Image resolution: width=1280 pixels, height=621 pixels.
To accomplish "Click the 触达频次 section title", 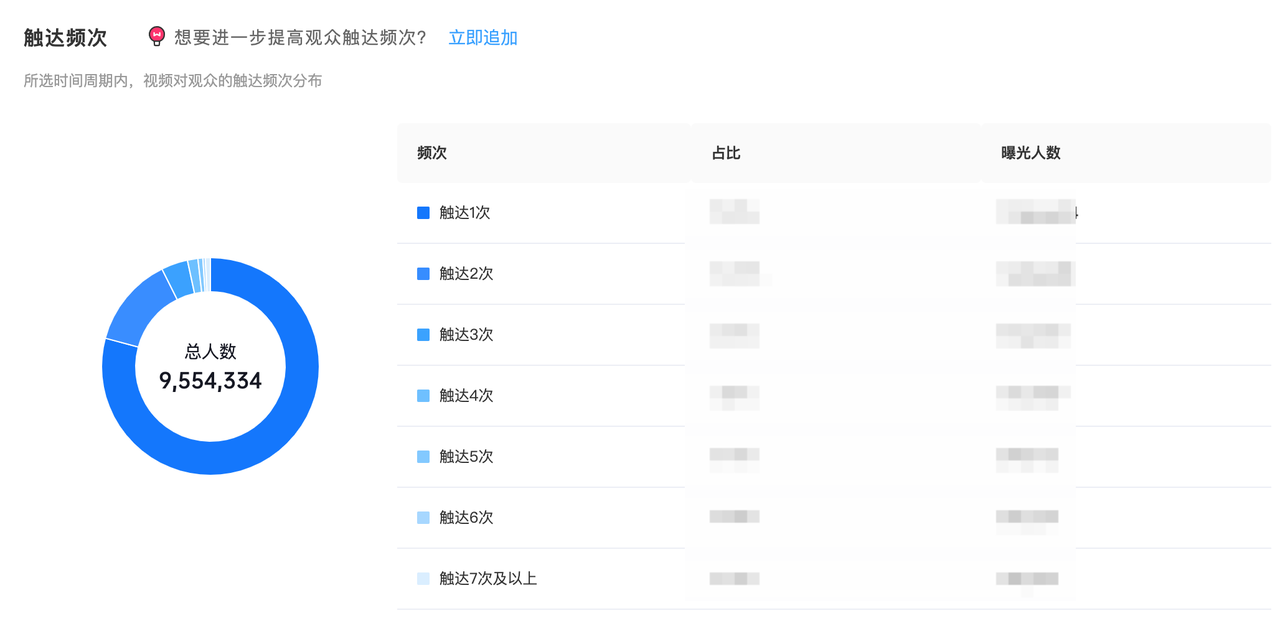I will pyautogui.click(x=65, y=38).
